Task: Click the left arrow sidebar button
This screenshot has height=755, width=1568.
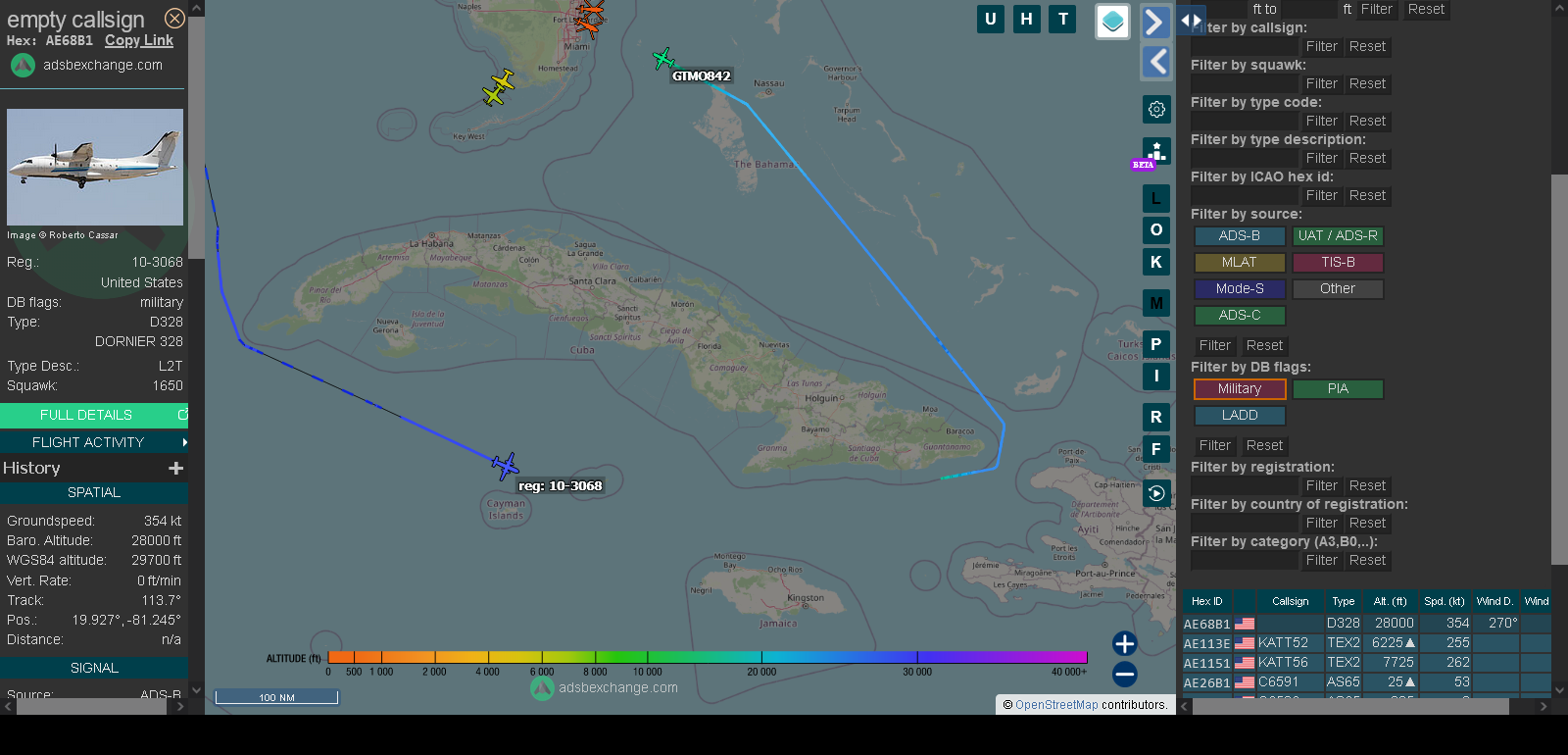Action: coord(1156,62)
